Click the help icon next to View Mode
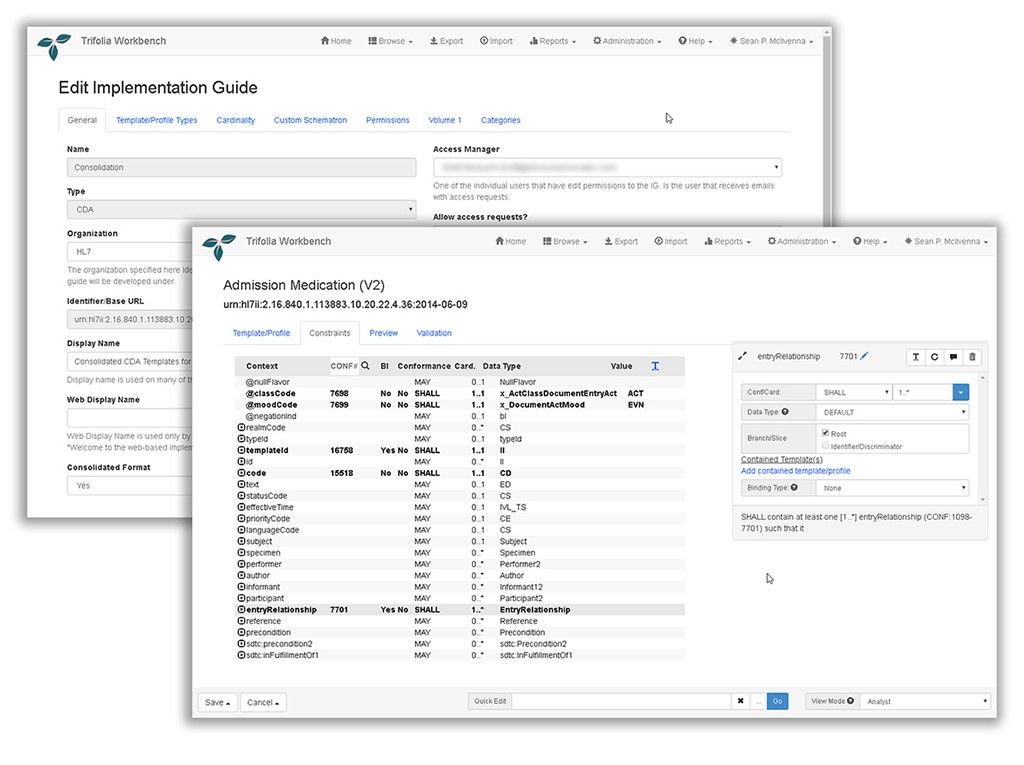 tap(850, 701)
